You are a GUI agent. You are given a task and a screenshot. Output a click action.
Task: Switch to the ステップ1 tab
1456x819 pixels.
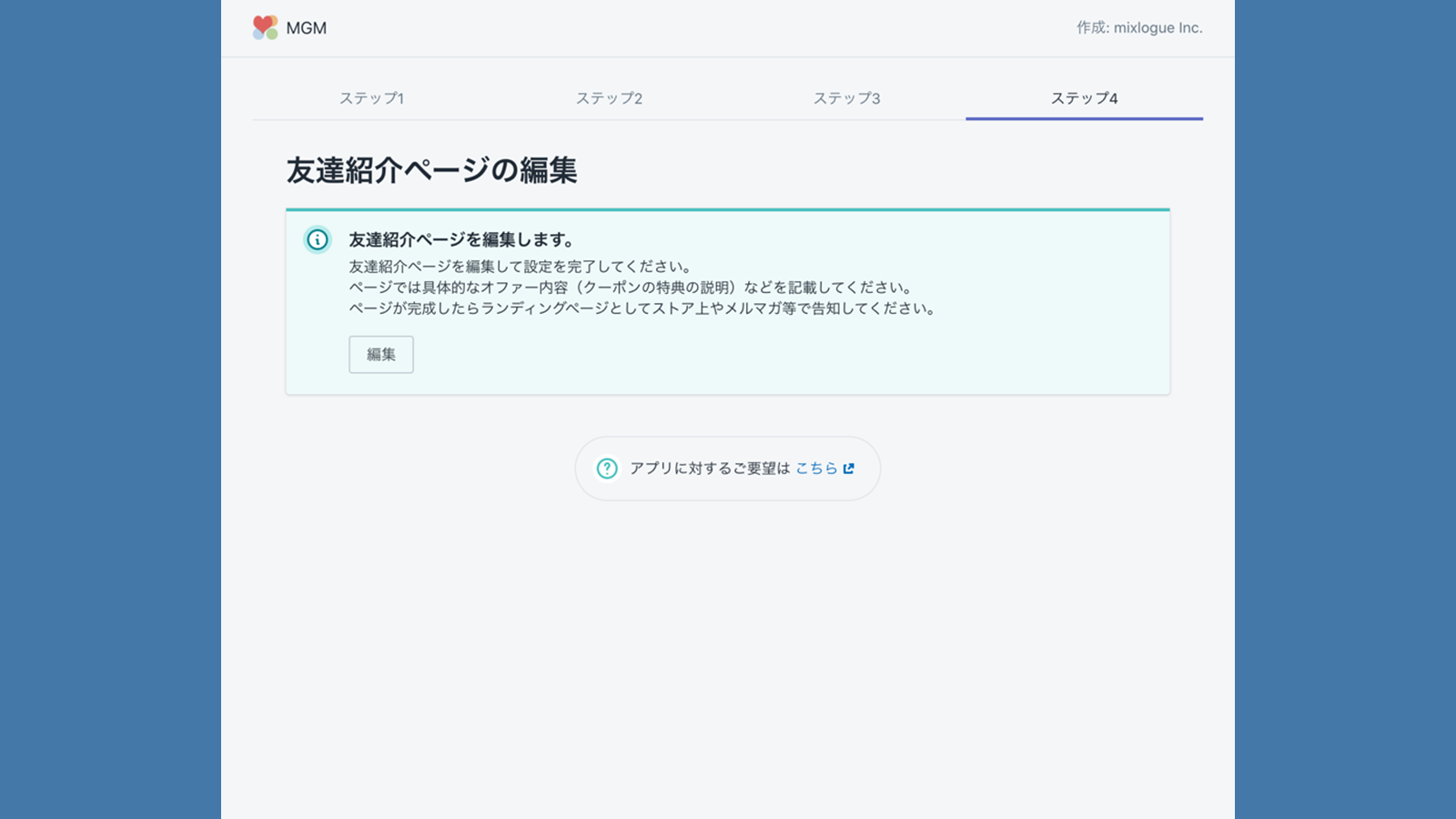(x=371, y=98)
